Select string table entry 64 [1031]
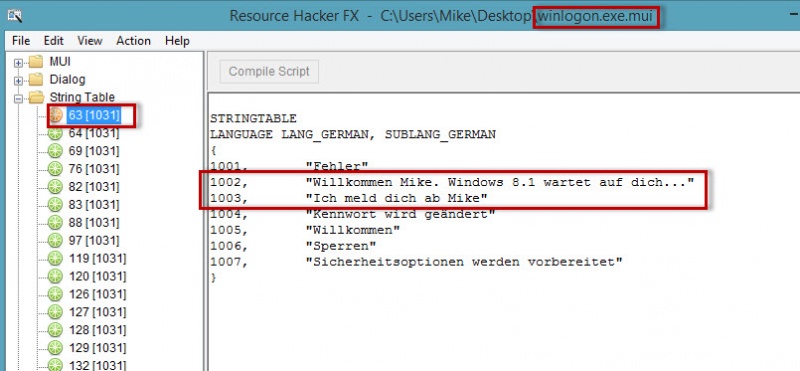The width and height of the screenshot is (800, 371). click(94, 133)
